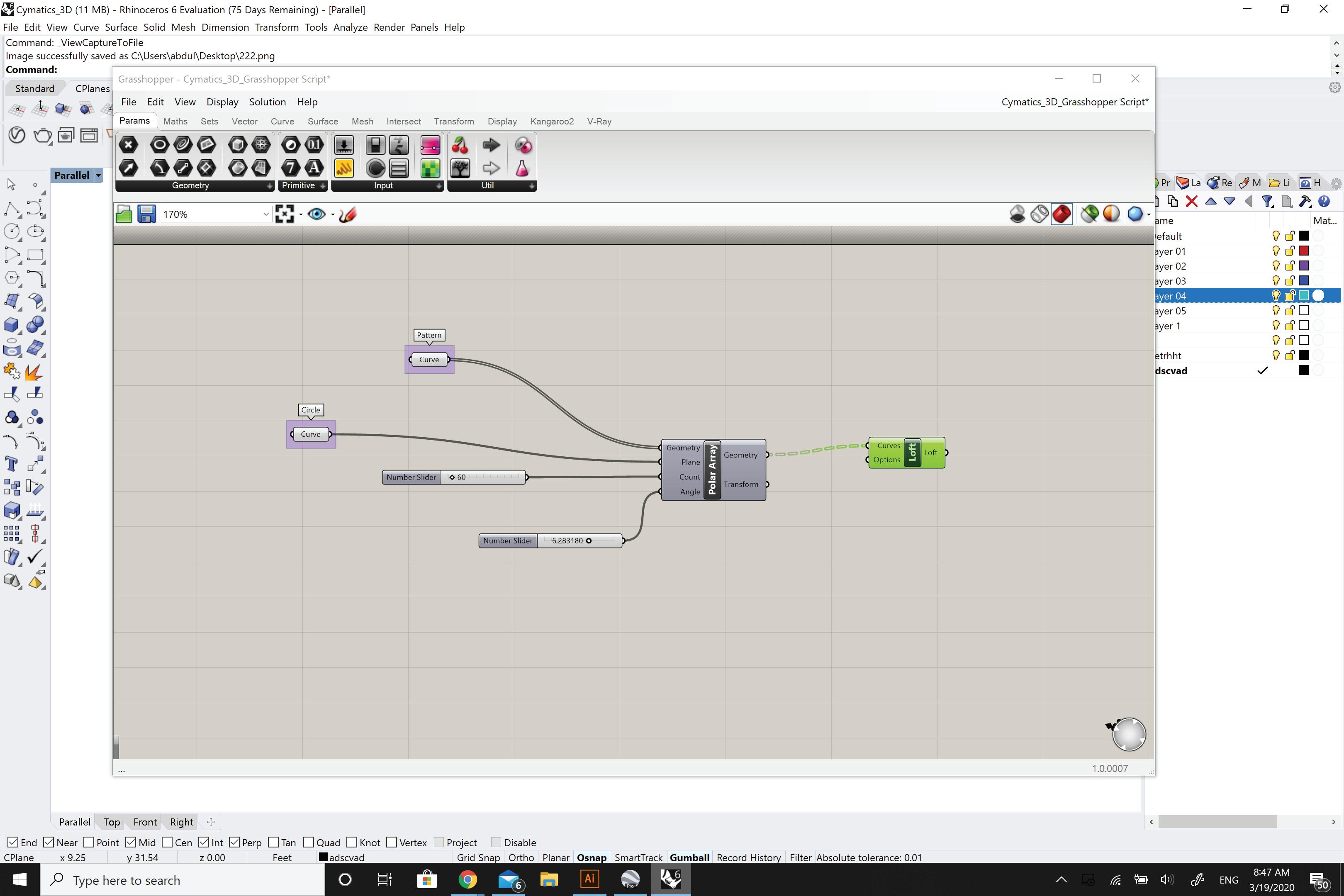Viewport: 1344px width, 896px height.
Task: Open the Parallel viewport dropdown arrow
Action: [x=98, y=175]
